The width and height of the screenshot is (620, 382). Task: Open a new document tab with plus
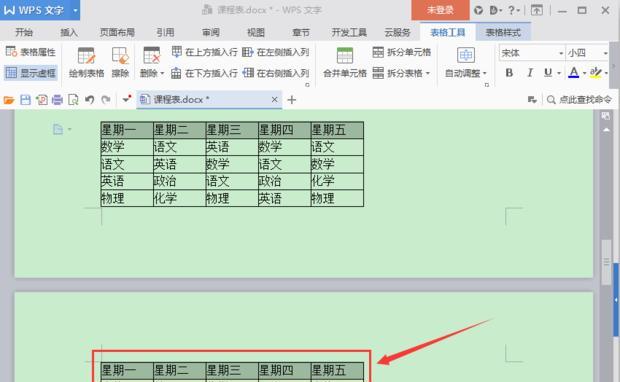click(291, 100)
